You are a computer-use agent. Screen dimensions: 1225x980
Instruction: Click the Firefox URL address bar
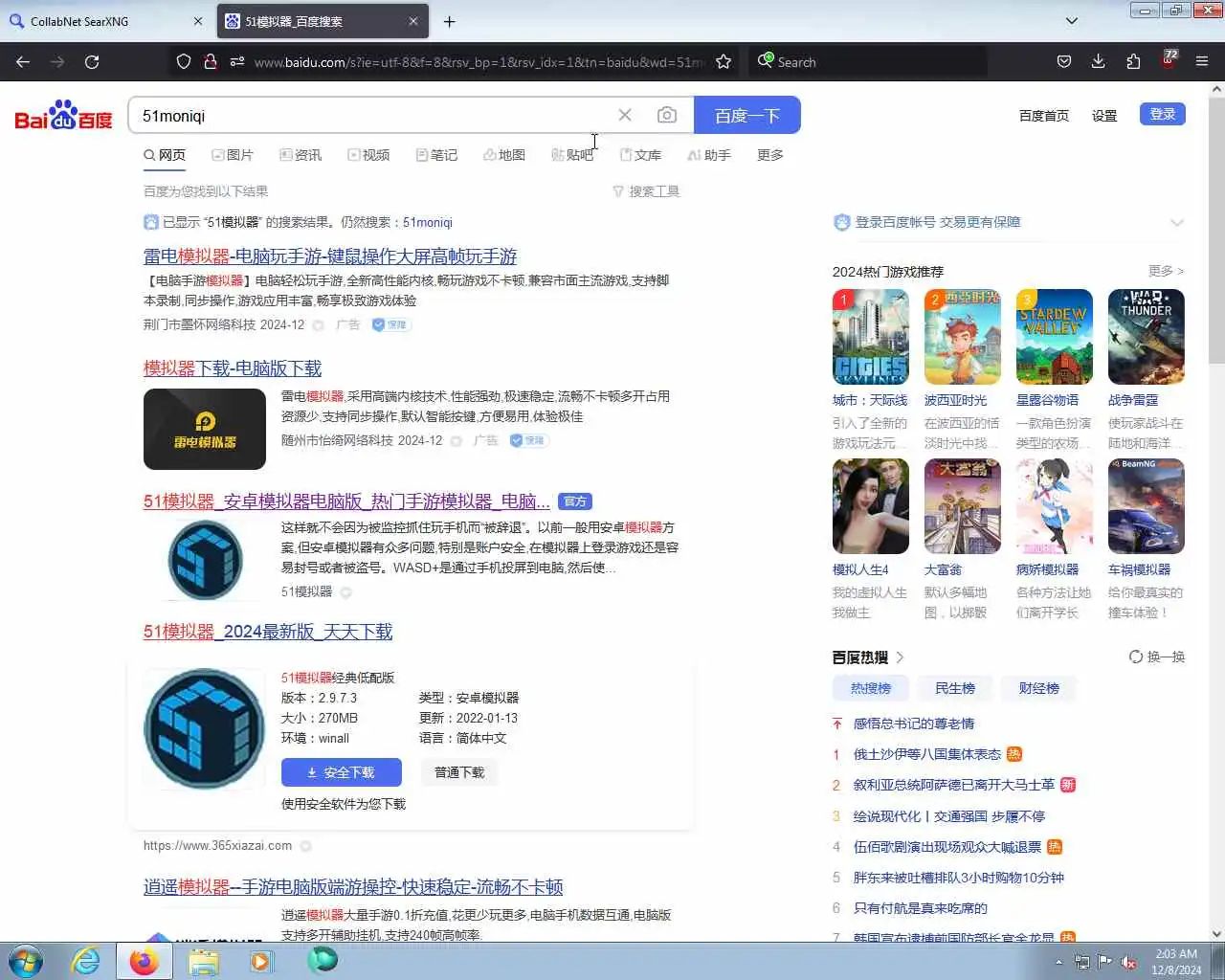[x=479, y=61]
